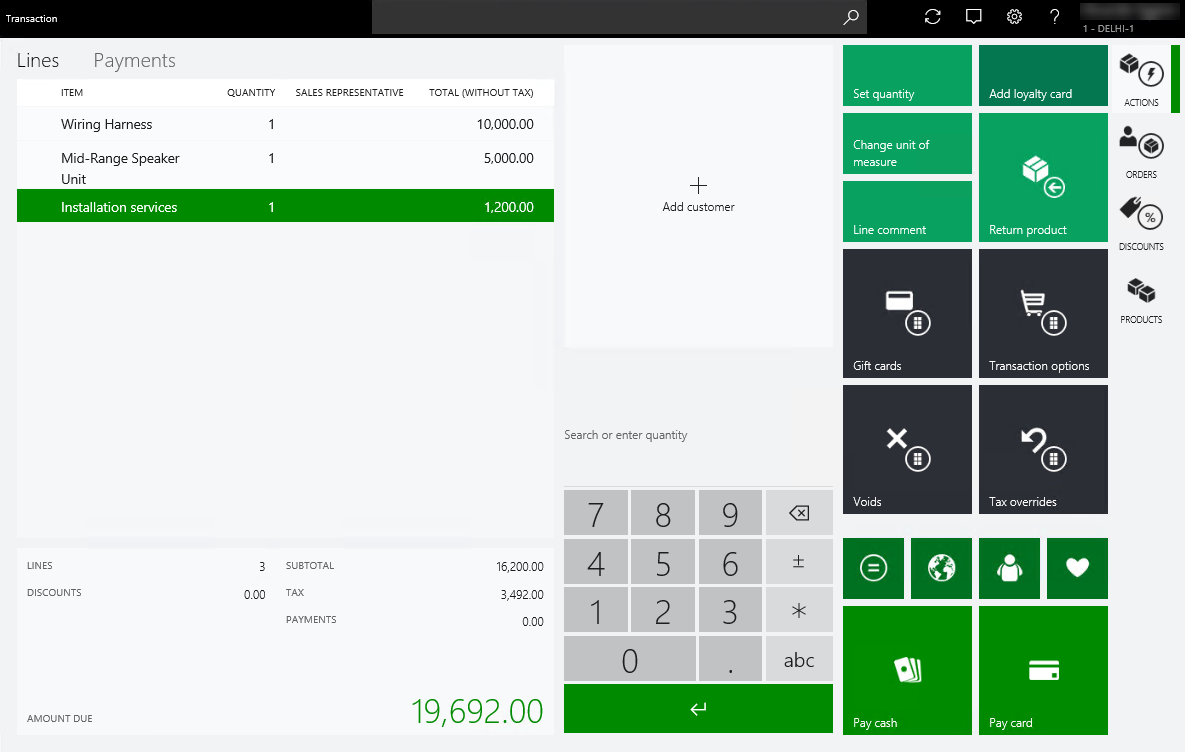Screen dimensions: 1185x752
Task: Open the Discounts panel
Action: [1141, 222]
